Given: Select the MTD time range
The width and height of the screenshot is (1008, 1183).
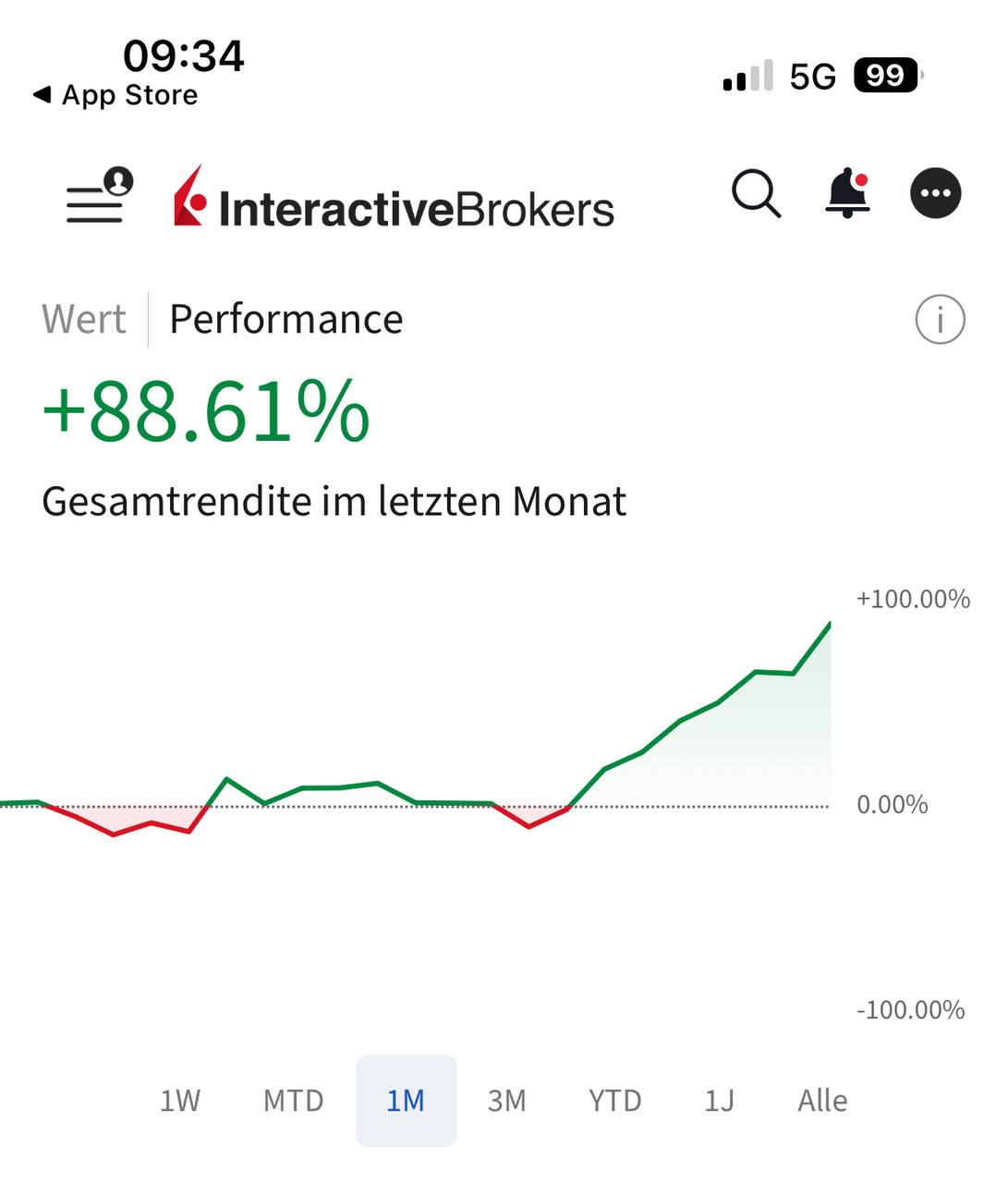Looking at the screenshot, I should click(x=293, y=1101).
